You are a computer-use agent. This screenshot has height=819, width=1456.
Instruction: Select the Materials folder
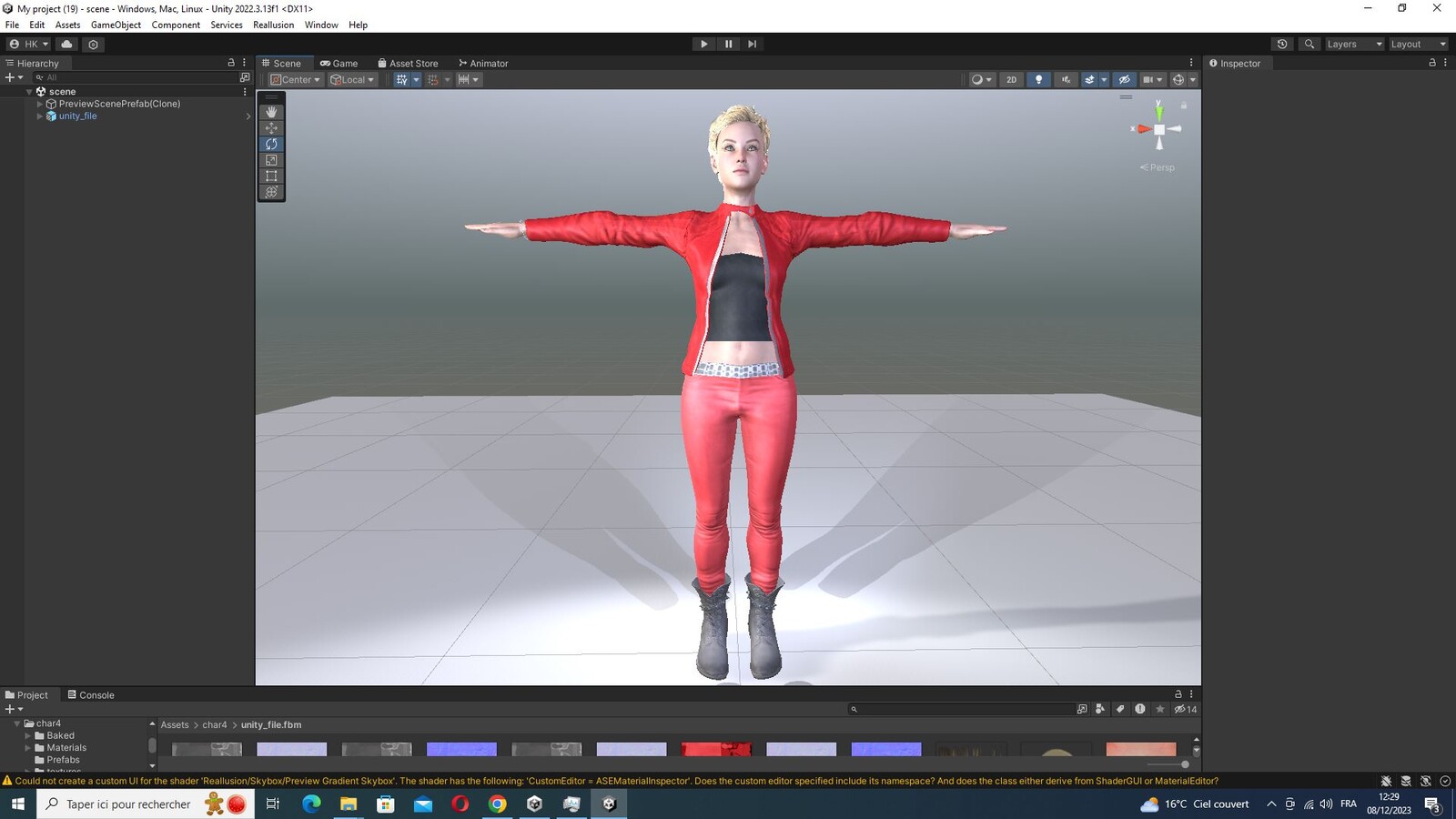click(x=66, y=748)
